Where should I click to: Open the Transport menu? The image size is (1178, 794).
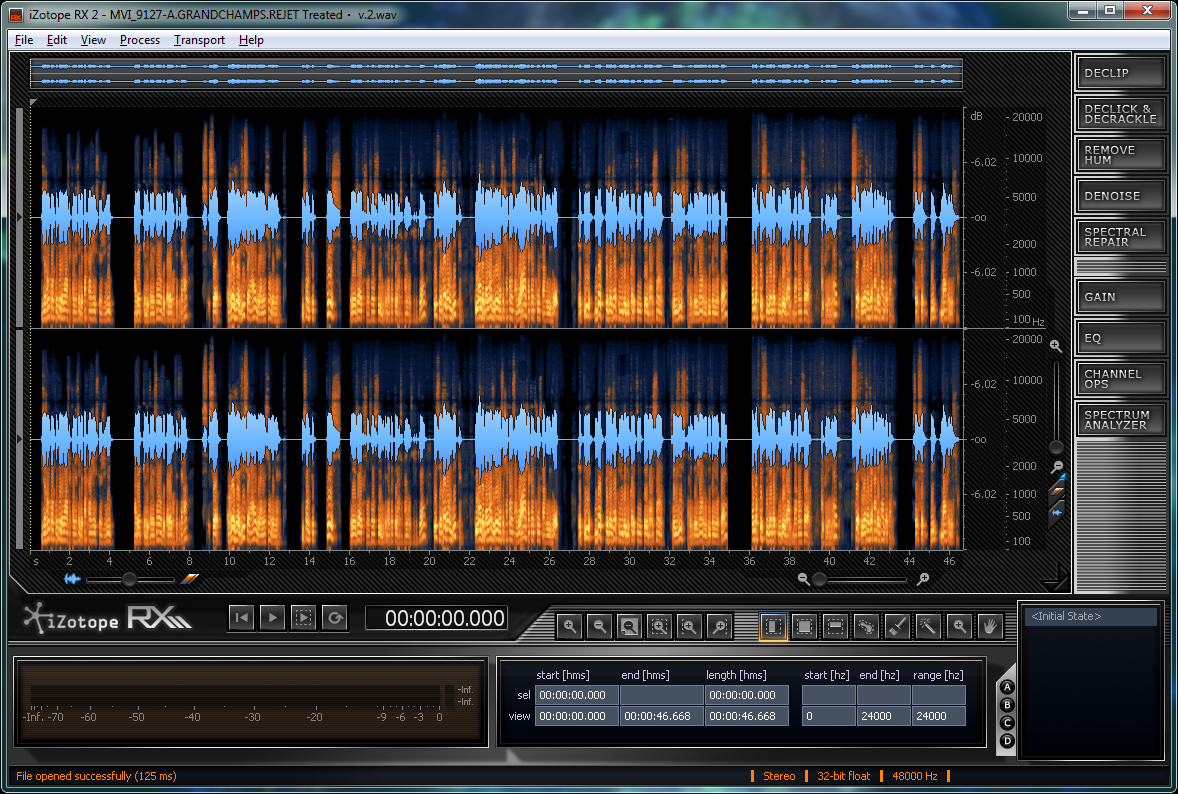point(199,40)
